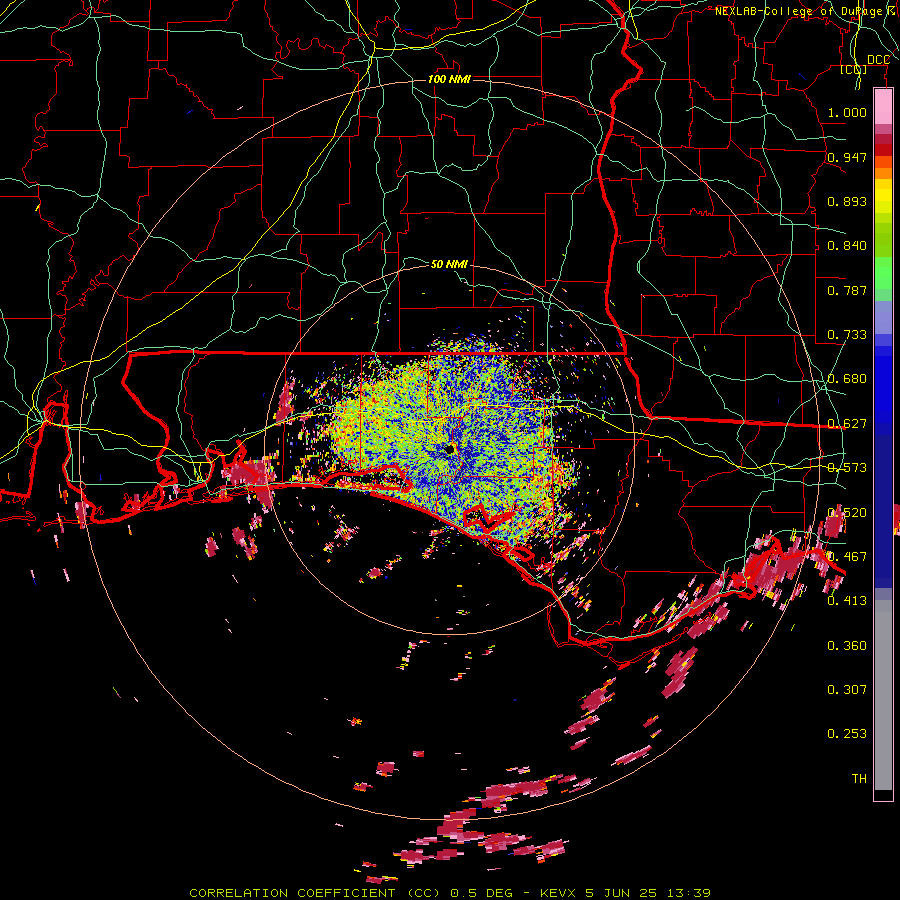The image size is (900, 900).
Task: Click the 0.733 scale value
Action: click(x=847, y=335)
